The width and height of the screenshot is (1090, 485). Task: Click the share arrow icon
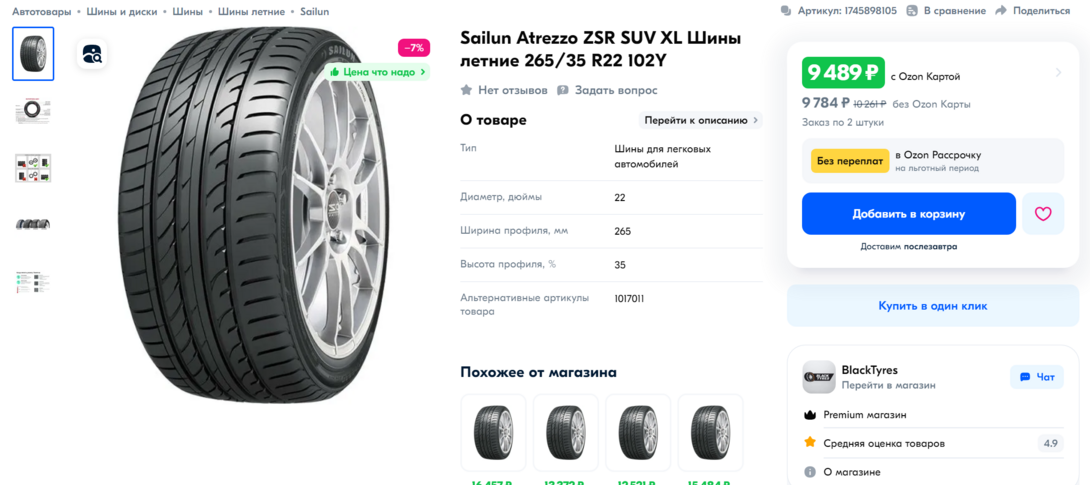(x=1001, y=10)
